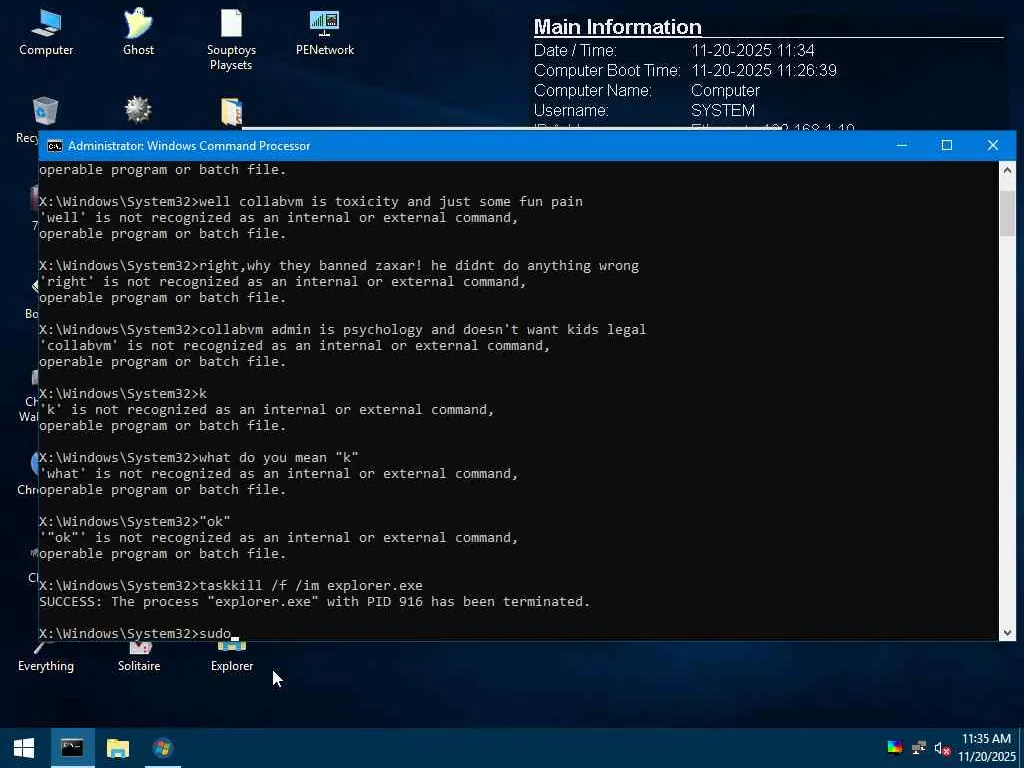Open the Windows Start button
Screen dimensions: 1024x768
coord(24,748)
